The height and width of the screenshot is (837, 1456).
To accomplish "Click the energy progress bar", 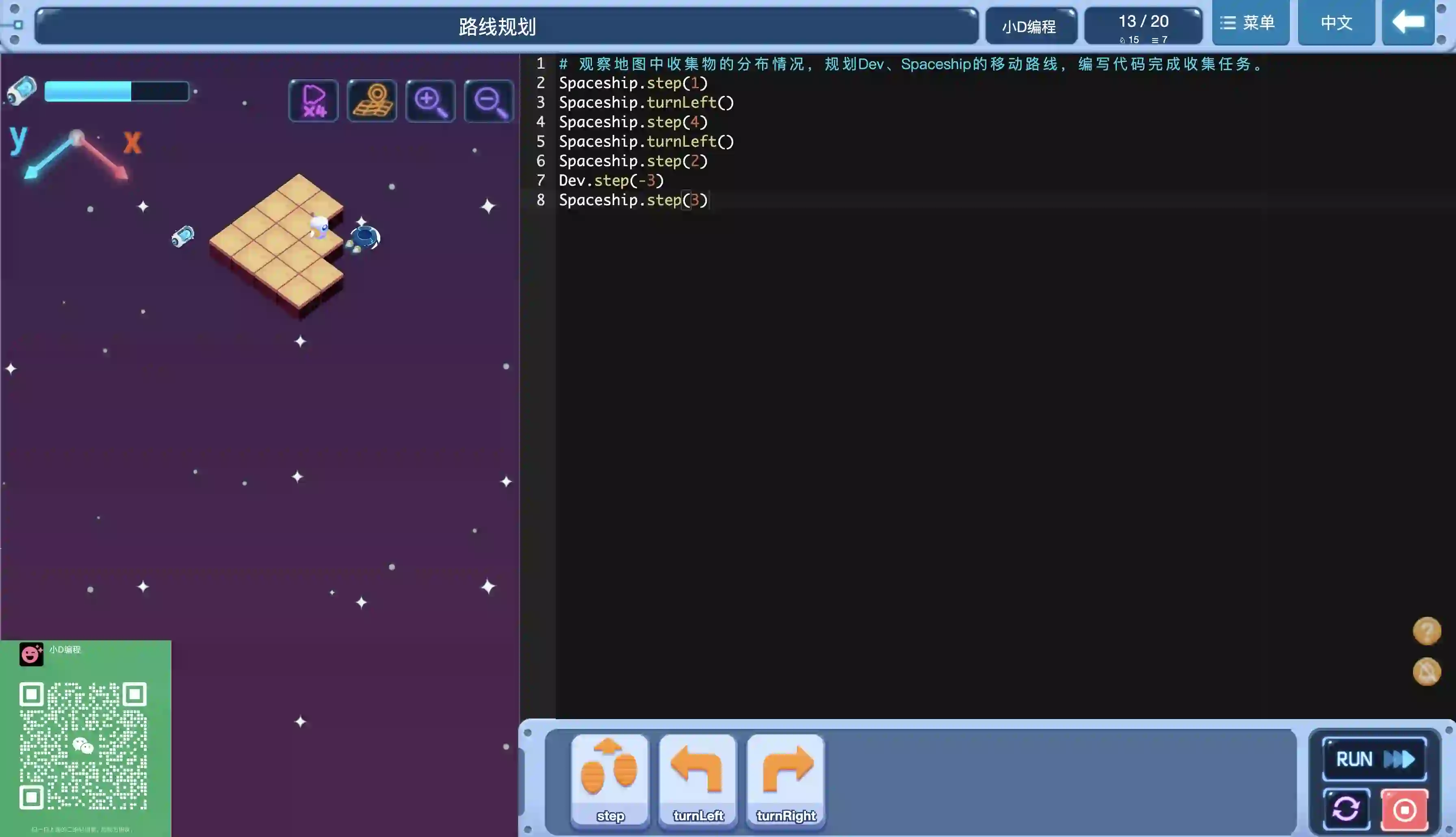I will [117, 91].
